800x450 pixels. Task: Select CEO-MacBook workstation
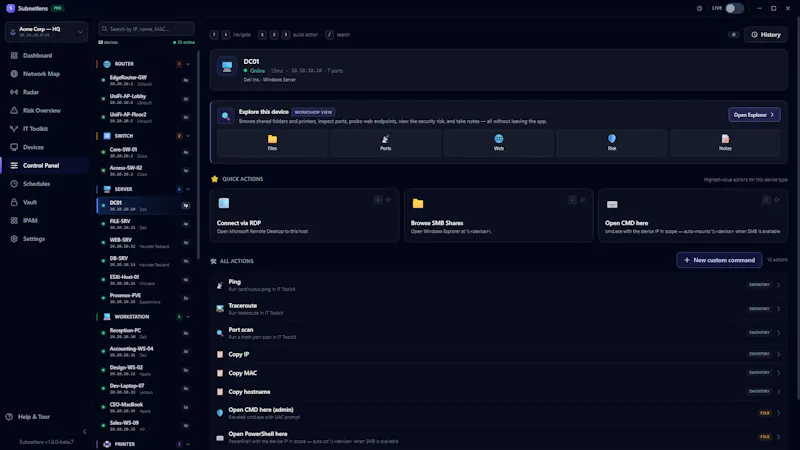click(145, 407)
